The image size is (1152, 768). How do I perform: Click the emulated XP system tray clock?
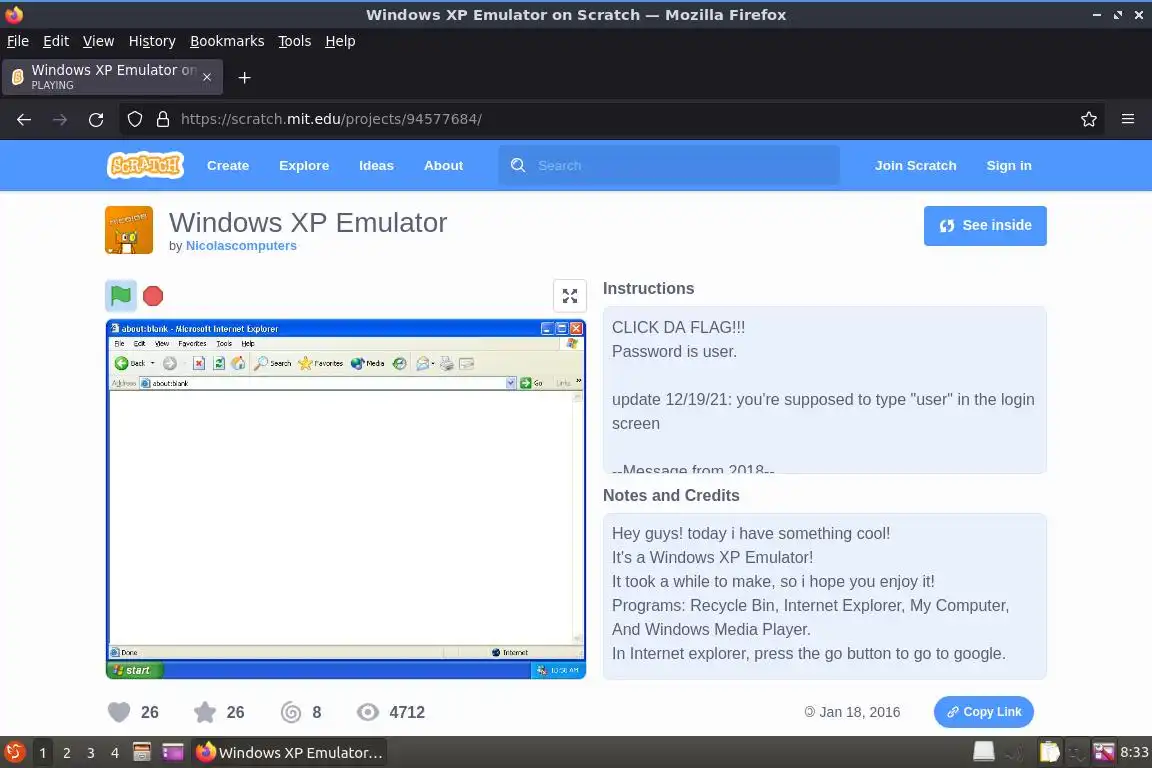tap(564, 670)
